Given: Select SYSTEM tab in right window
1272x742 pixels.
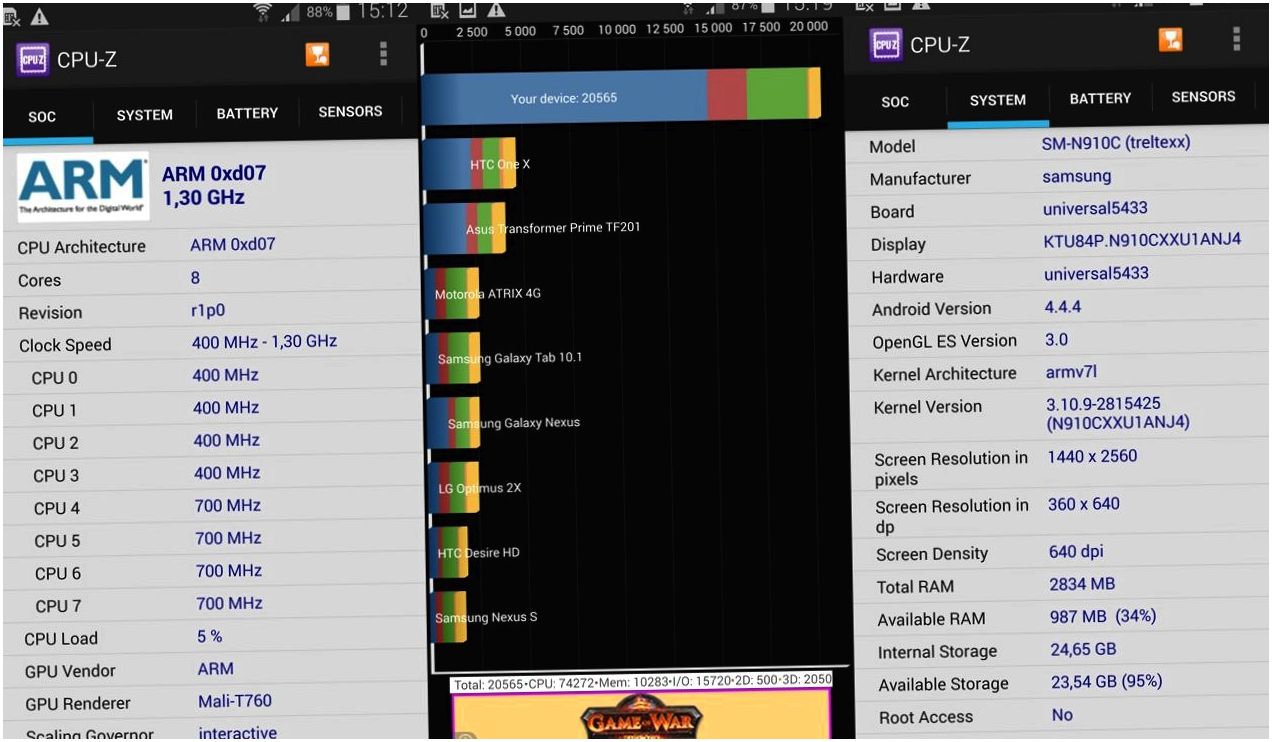Looking at the screenshot, I should click(997, 100).
